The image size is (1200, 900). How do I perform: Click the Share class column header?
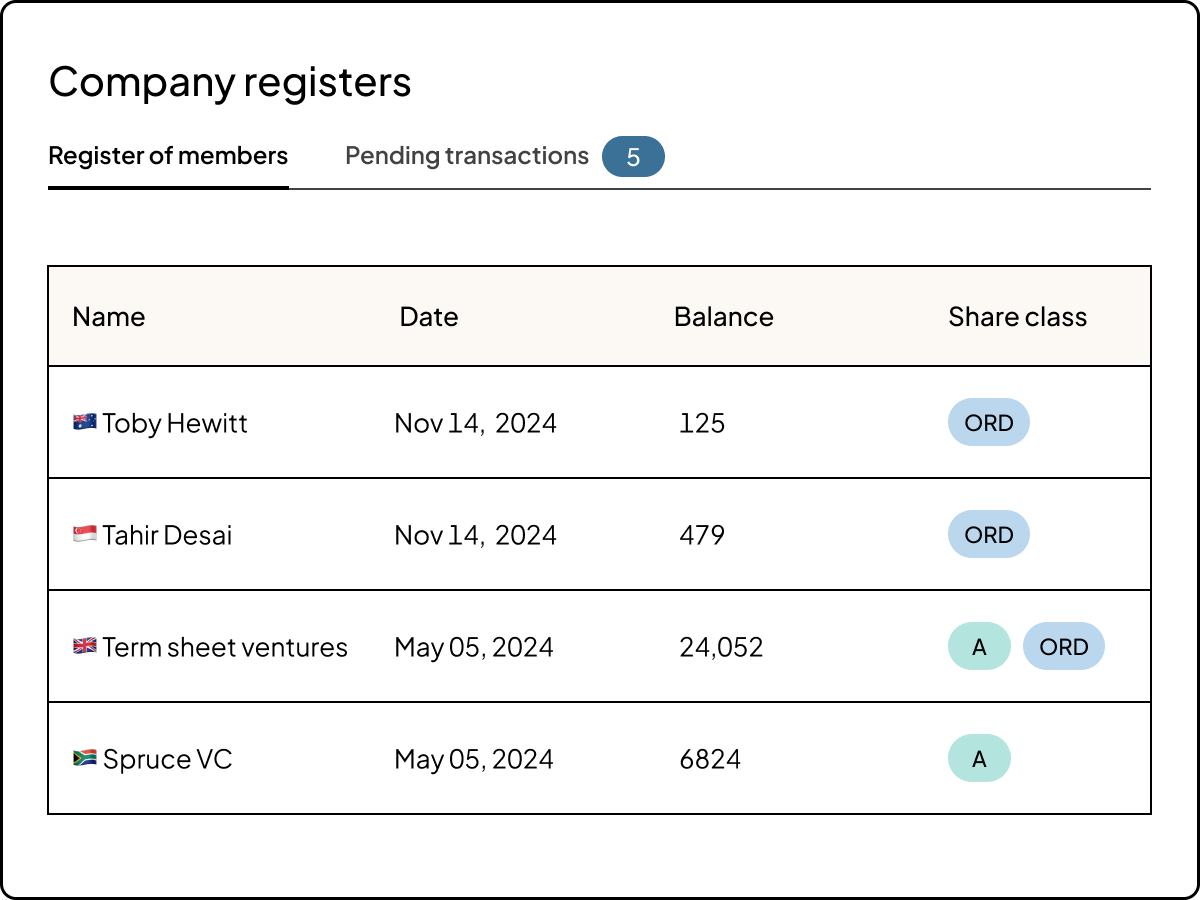pyautogui.click(x=1017, y=316)
